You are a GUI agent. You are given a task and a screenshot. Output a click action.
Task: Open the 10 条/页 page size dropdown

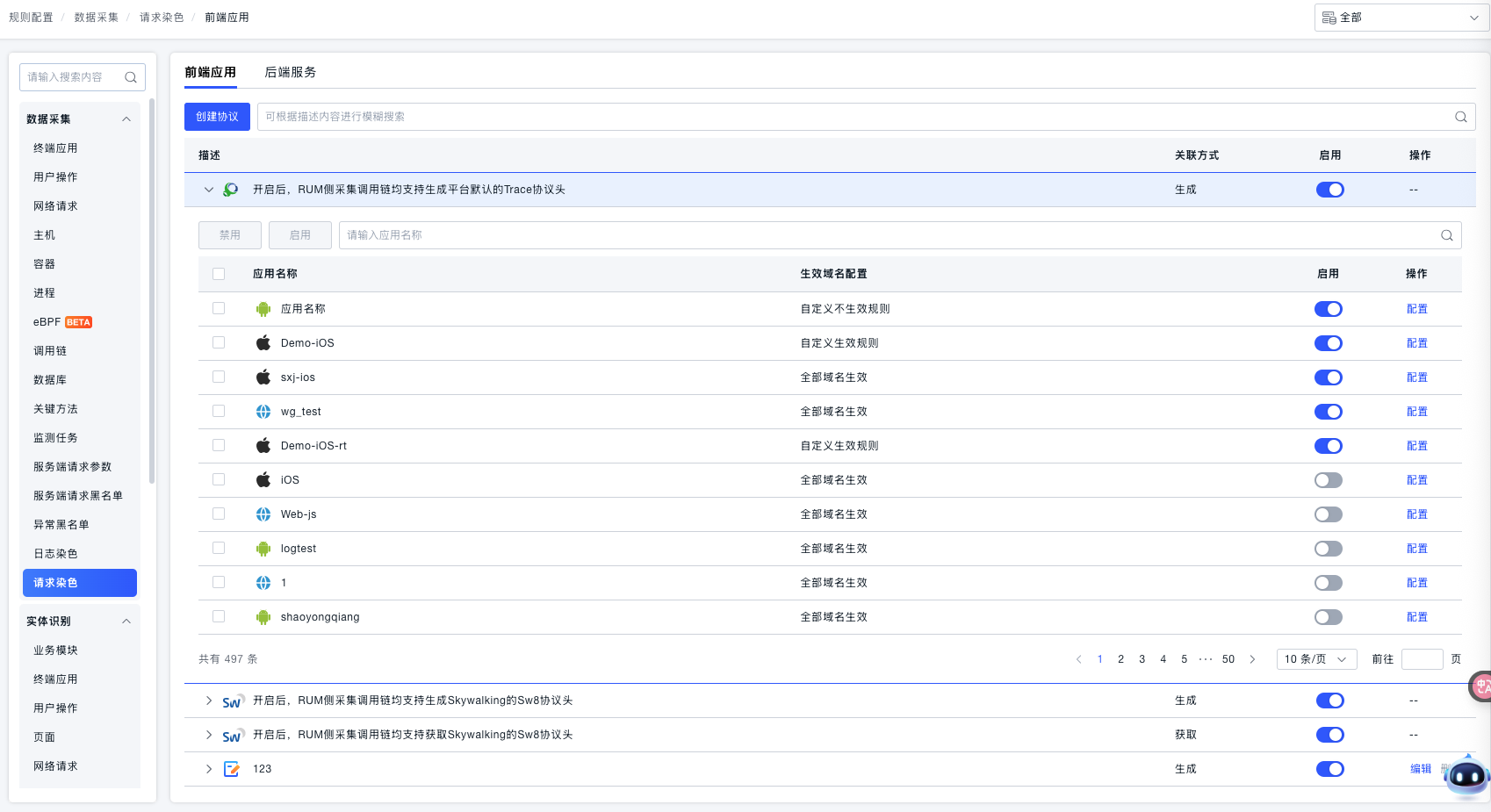pos(1315,659)
